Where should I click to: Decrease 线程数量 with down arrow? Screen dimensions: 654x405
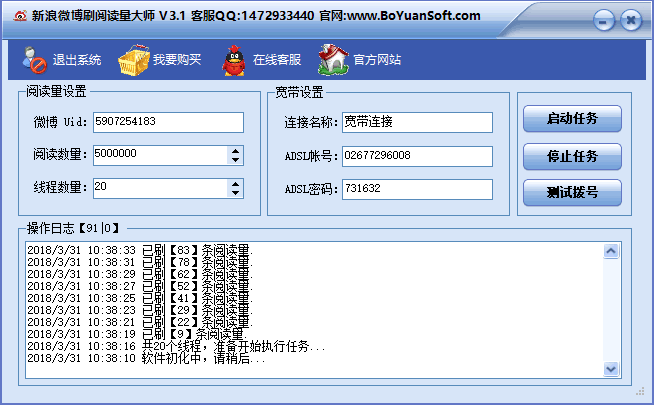236,193
